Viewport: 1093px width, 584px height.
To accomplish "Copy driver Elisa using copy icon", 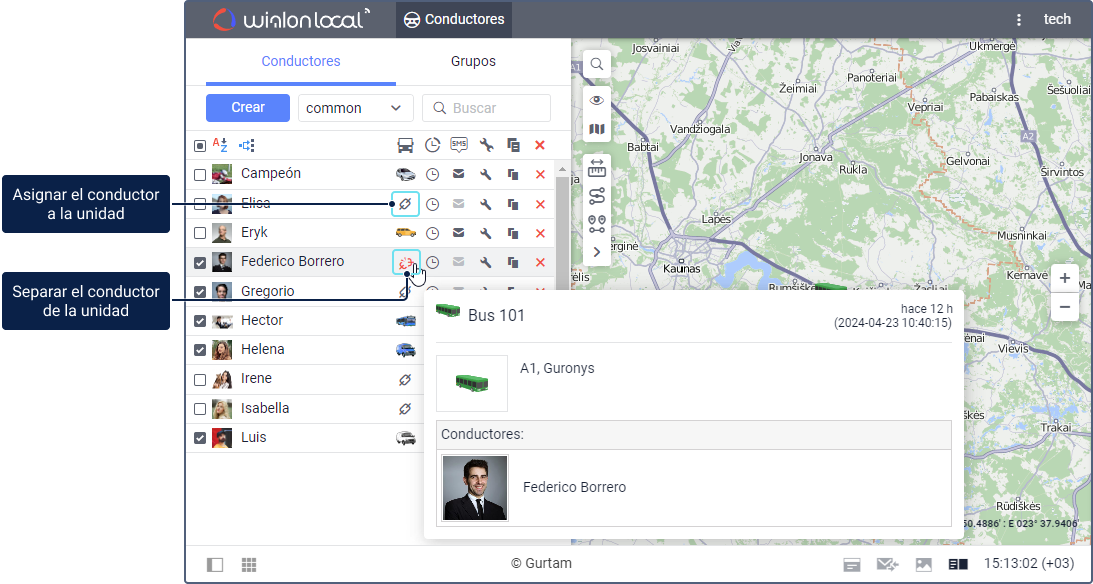I will tap(513, 204).
